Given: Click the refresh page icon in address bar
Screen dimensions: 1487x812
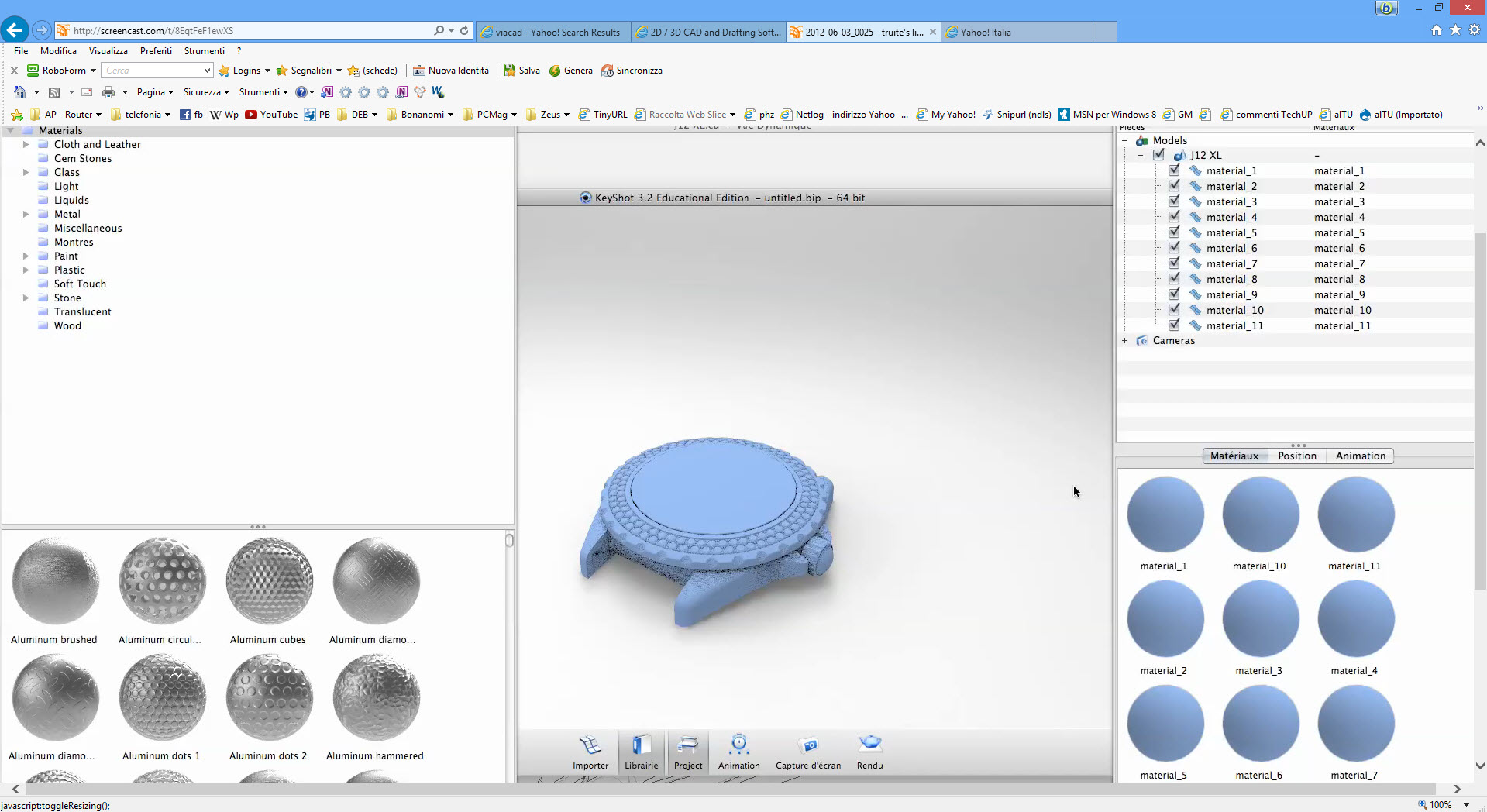Looking at the screenshot, I should click(464, 31).
